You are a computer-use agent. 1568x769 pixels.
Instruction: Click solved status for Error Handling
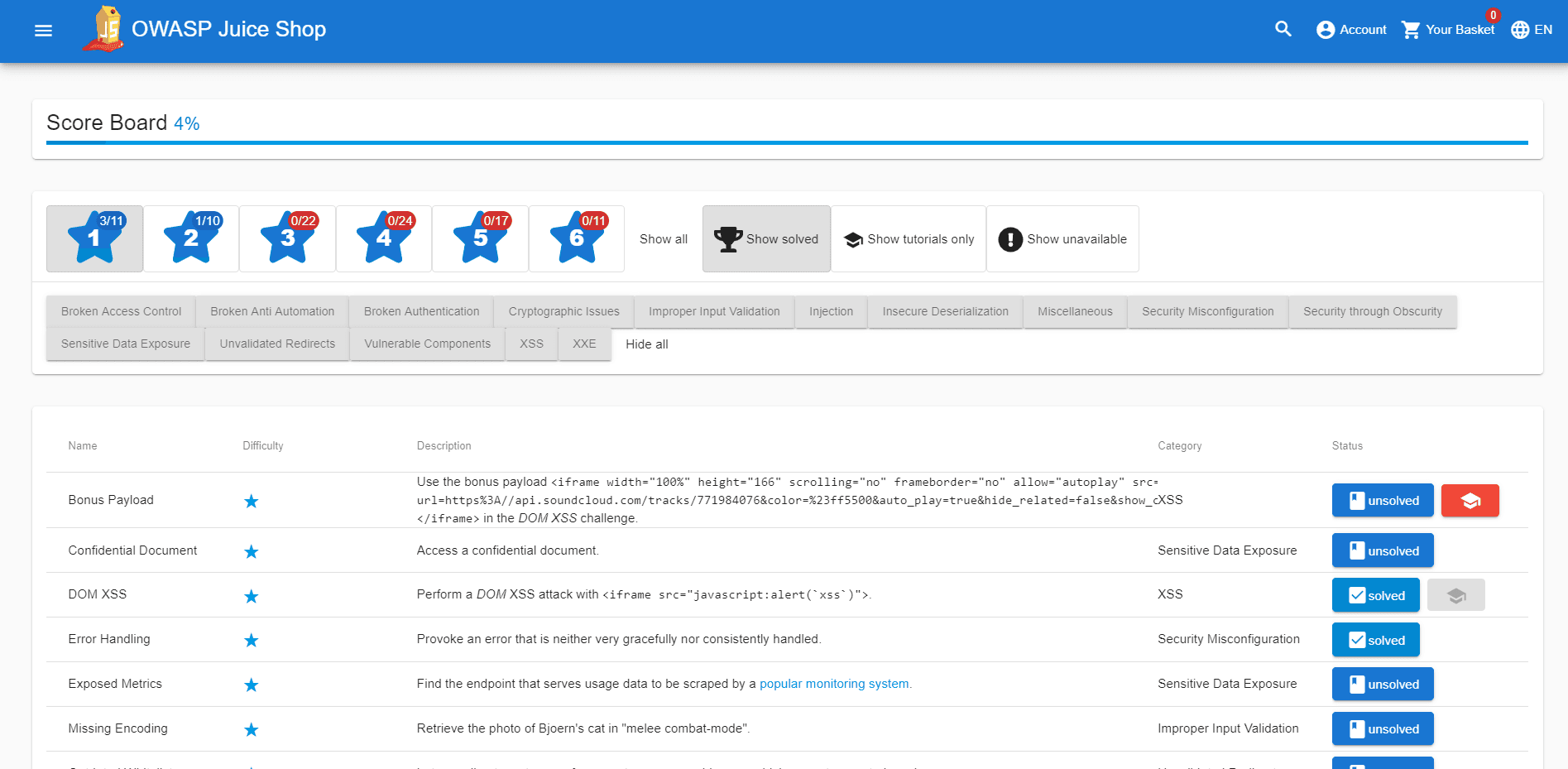coord(1376,641)
